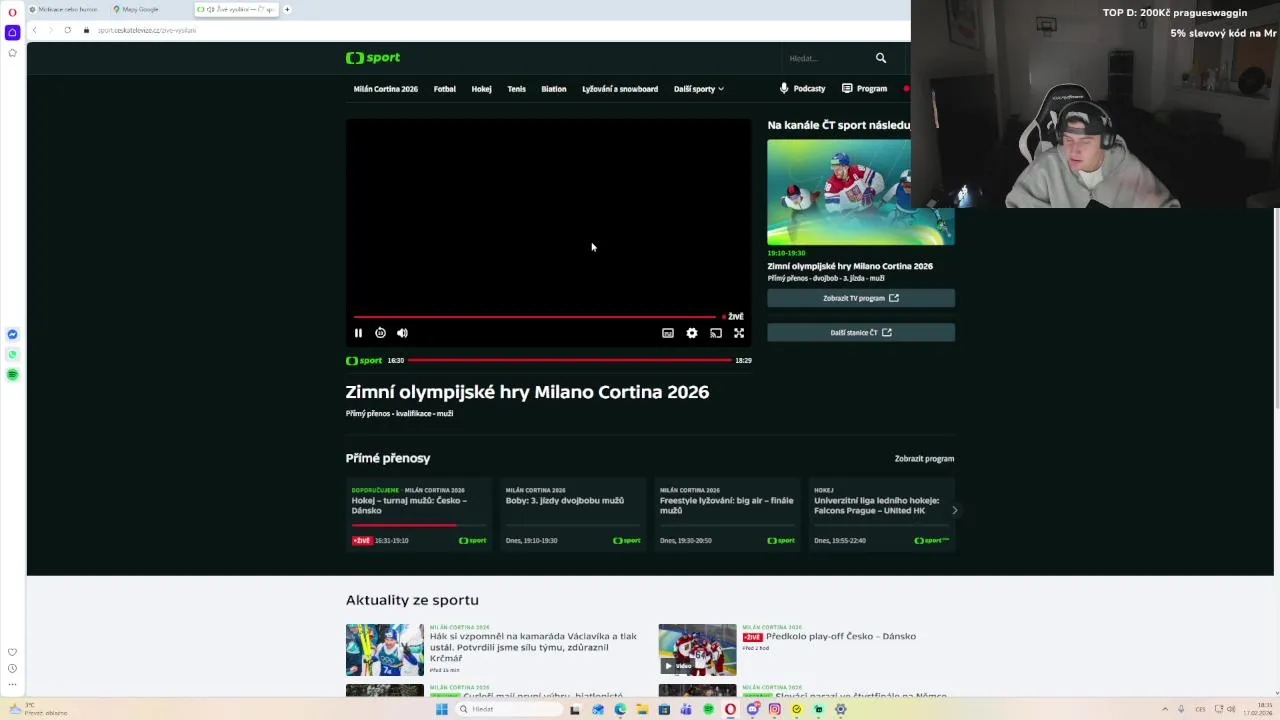Enter fullscreen video mode
This screenshot has height=720, width=1280.
click(x=739, y=333)
